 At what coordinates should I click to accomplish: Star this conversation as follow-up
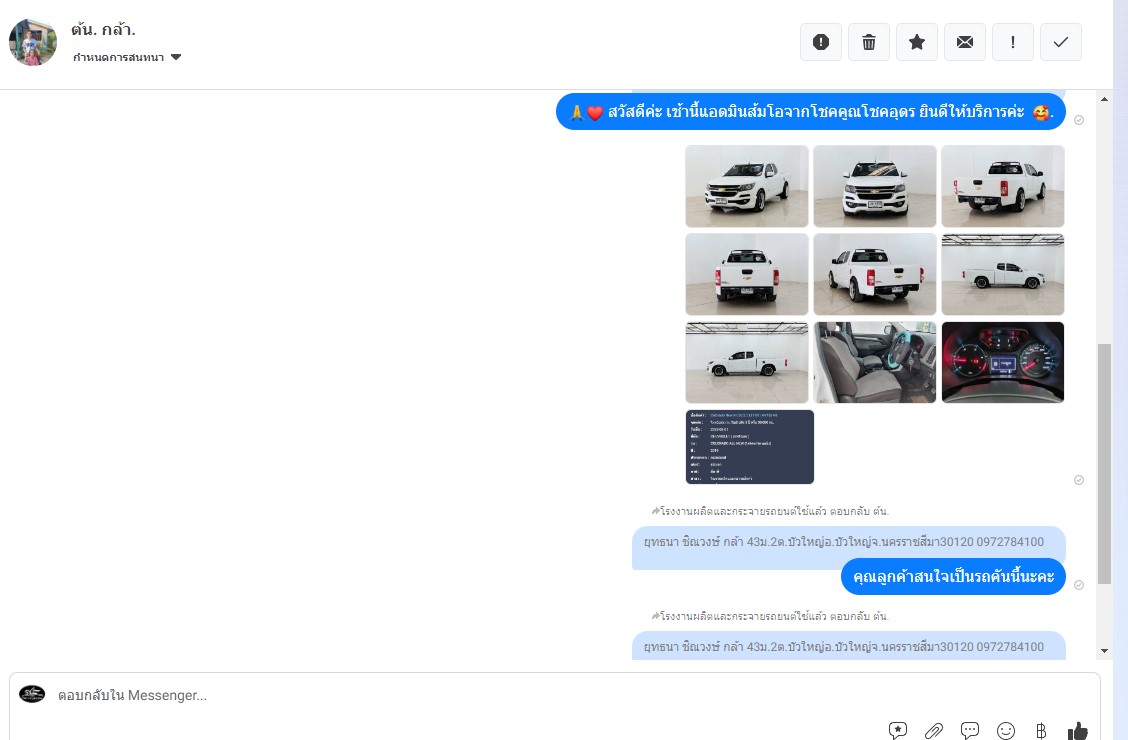pos(916,42)
